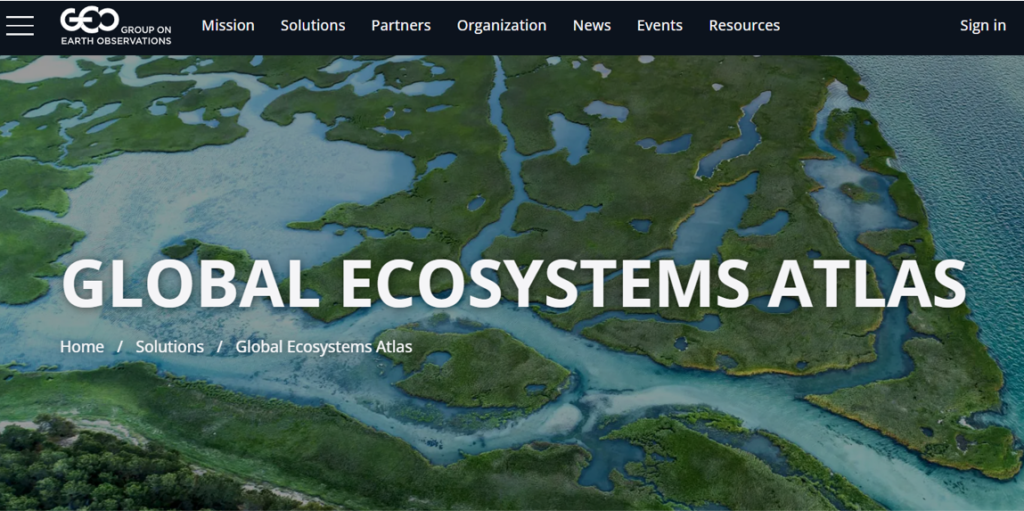Open the News section

pos(592,25)
